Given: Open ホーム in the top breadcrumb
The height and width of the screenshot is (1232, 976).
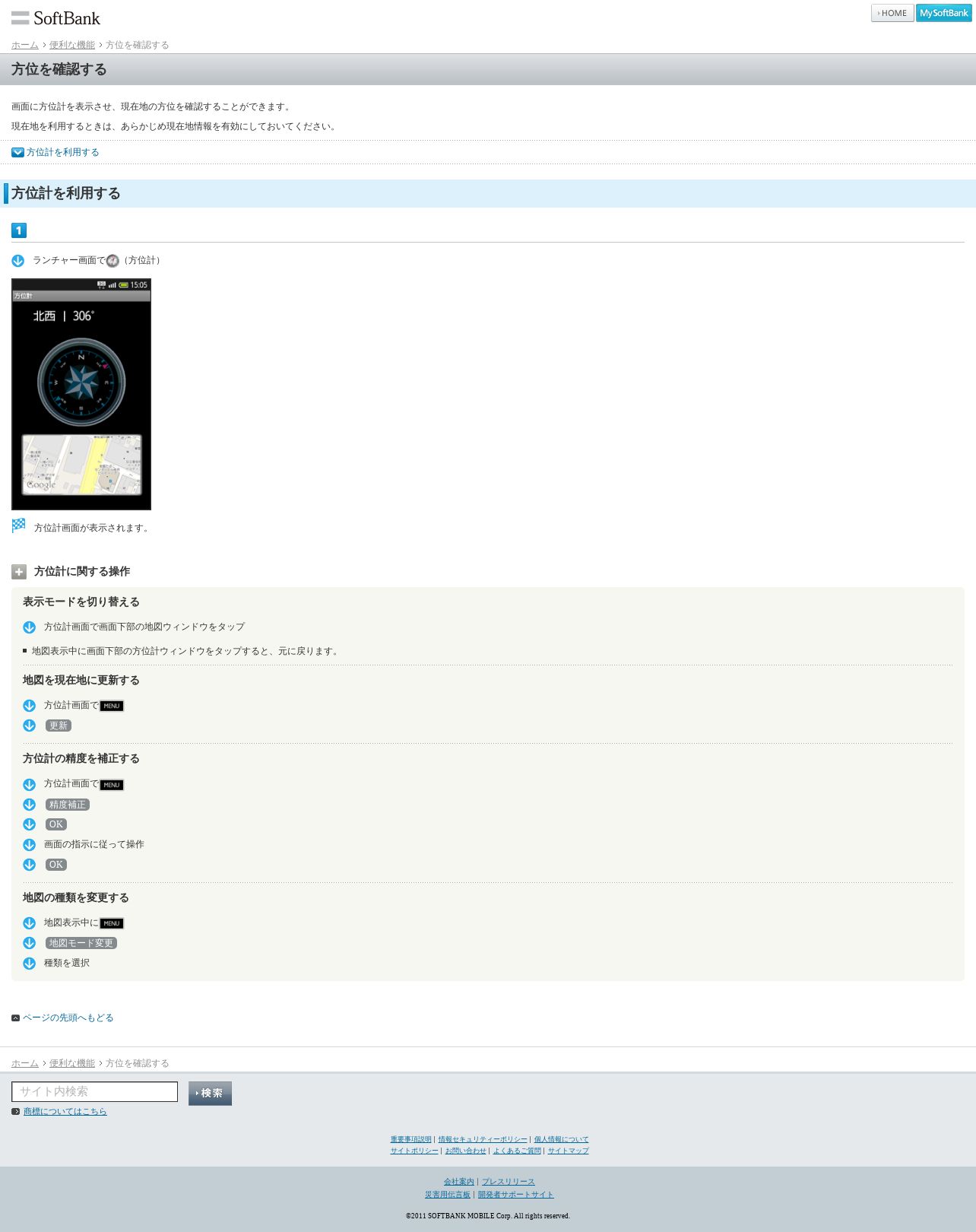Looking at the screenshot, I should (25, 45).
